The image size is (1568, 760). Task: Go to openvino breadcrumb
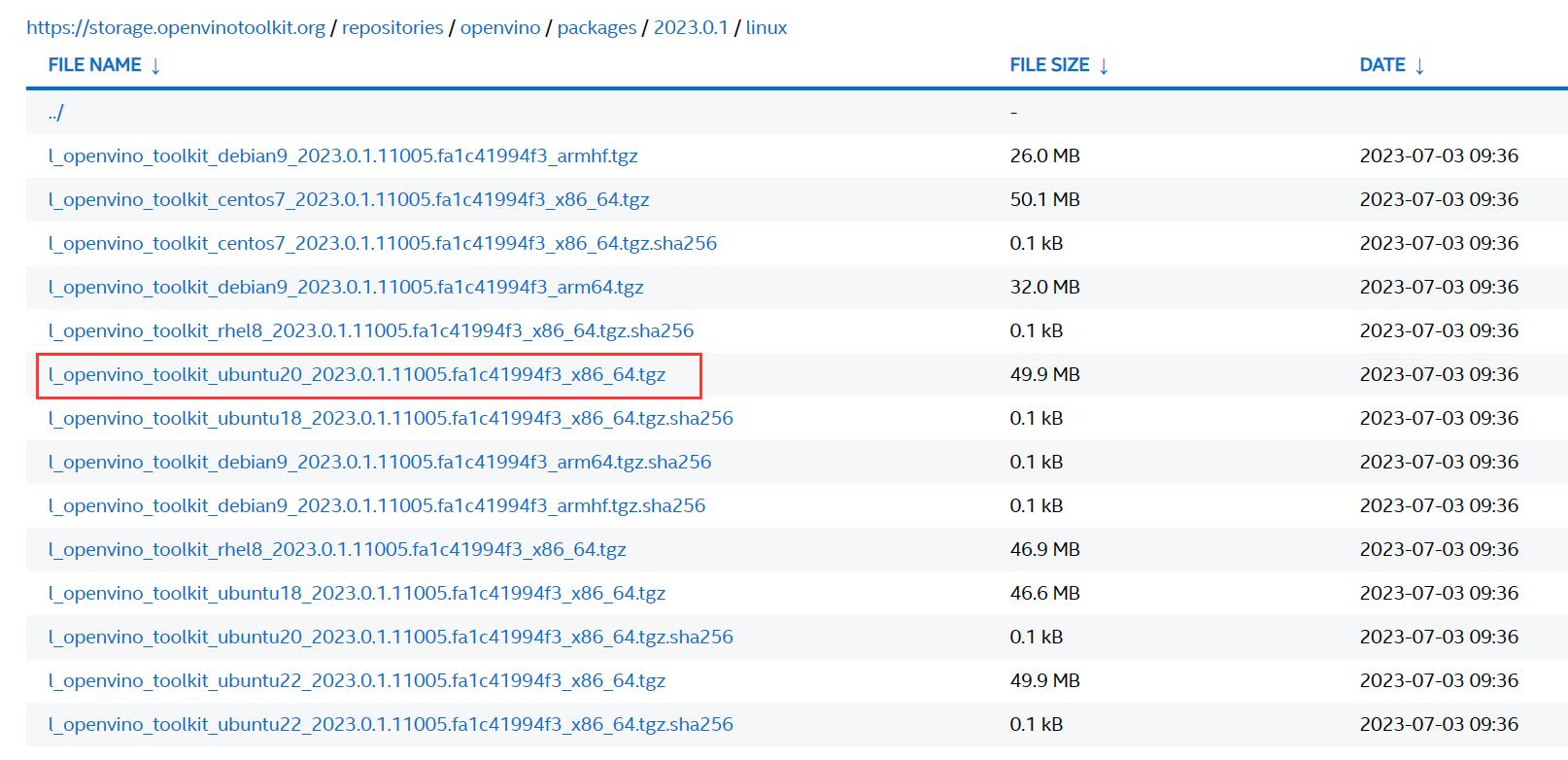[500, 27]
